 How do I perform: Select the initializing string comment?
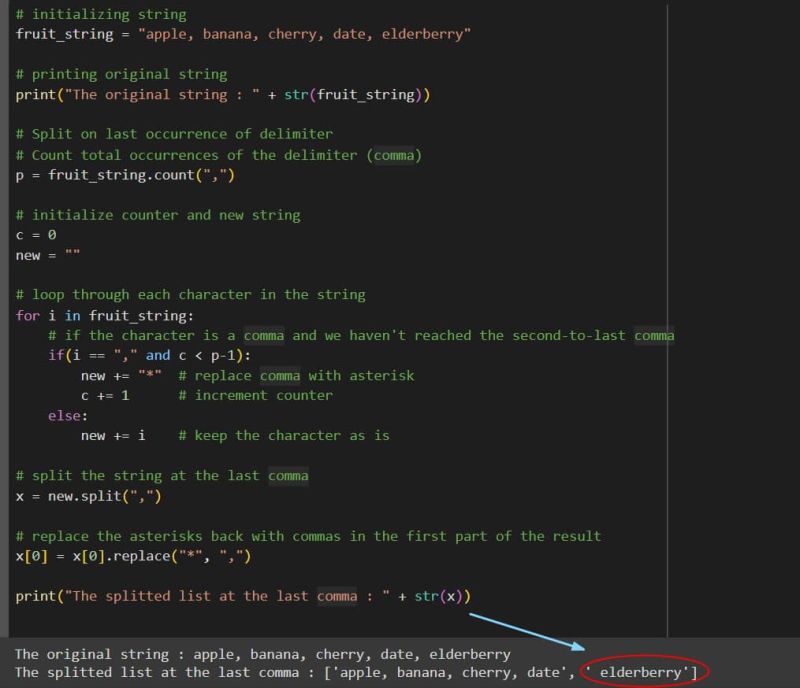[100, 14]
